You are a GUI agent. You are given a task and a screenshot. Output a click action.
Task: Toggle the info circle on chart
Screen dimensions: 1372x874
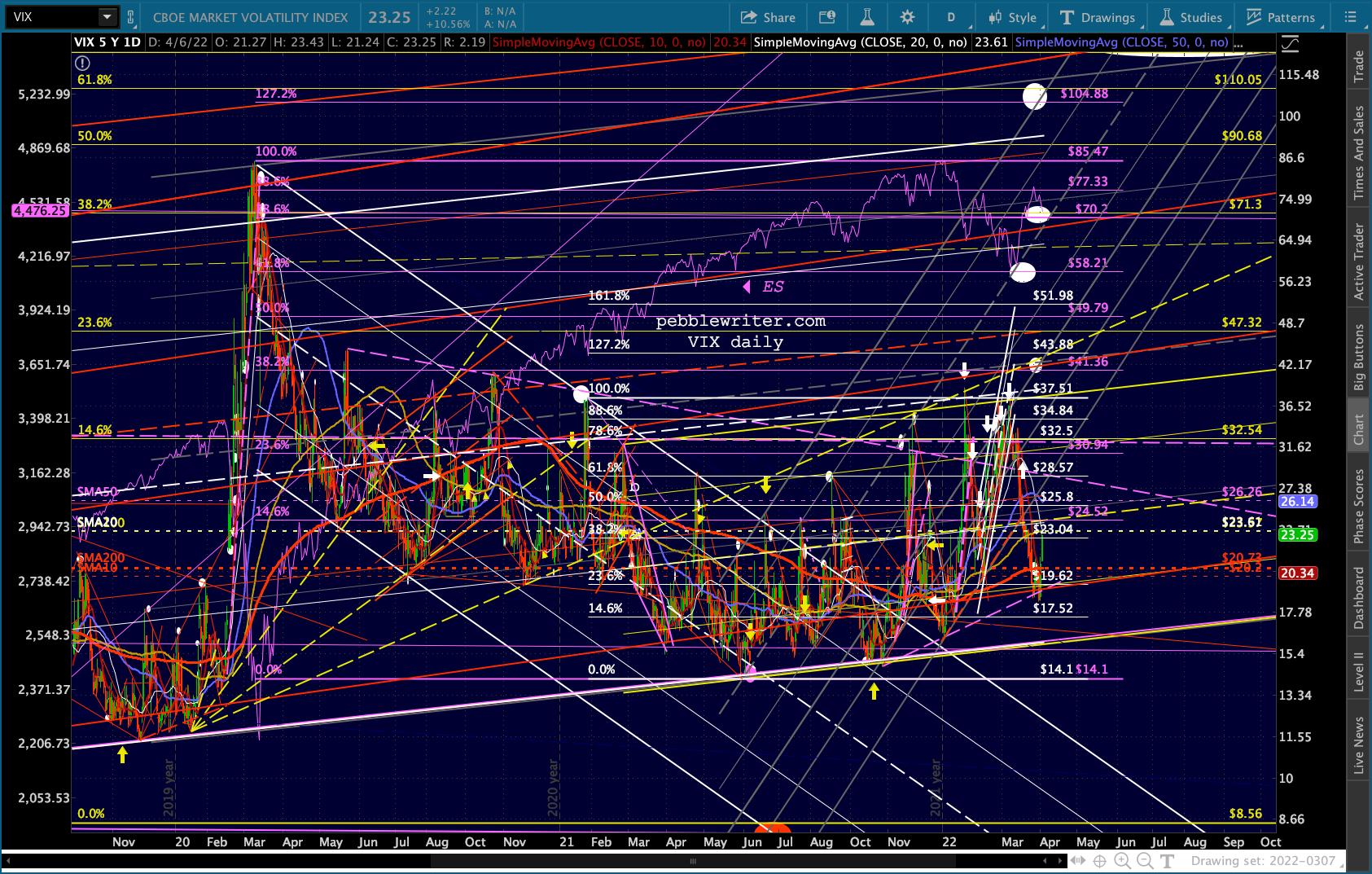[x=81, y=63]
